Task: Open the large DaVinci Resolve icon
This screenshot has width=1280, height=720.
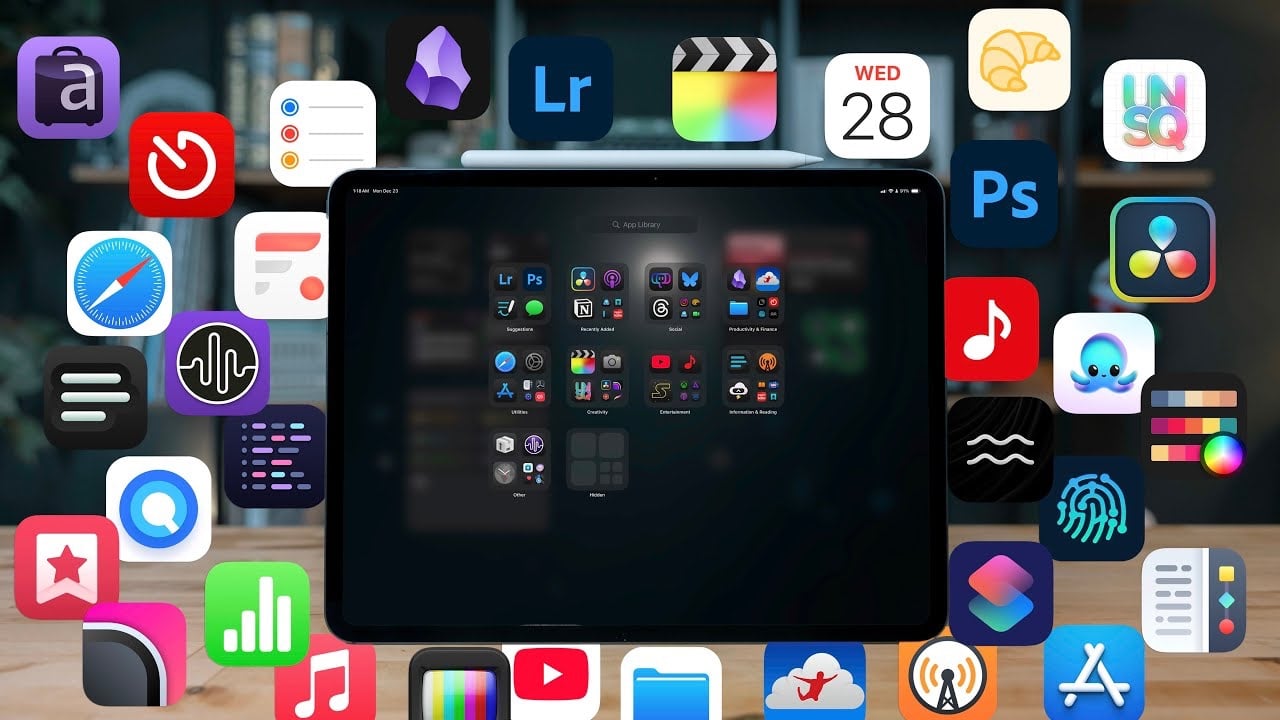Action: [x=1162, y=249]
